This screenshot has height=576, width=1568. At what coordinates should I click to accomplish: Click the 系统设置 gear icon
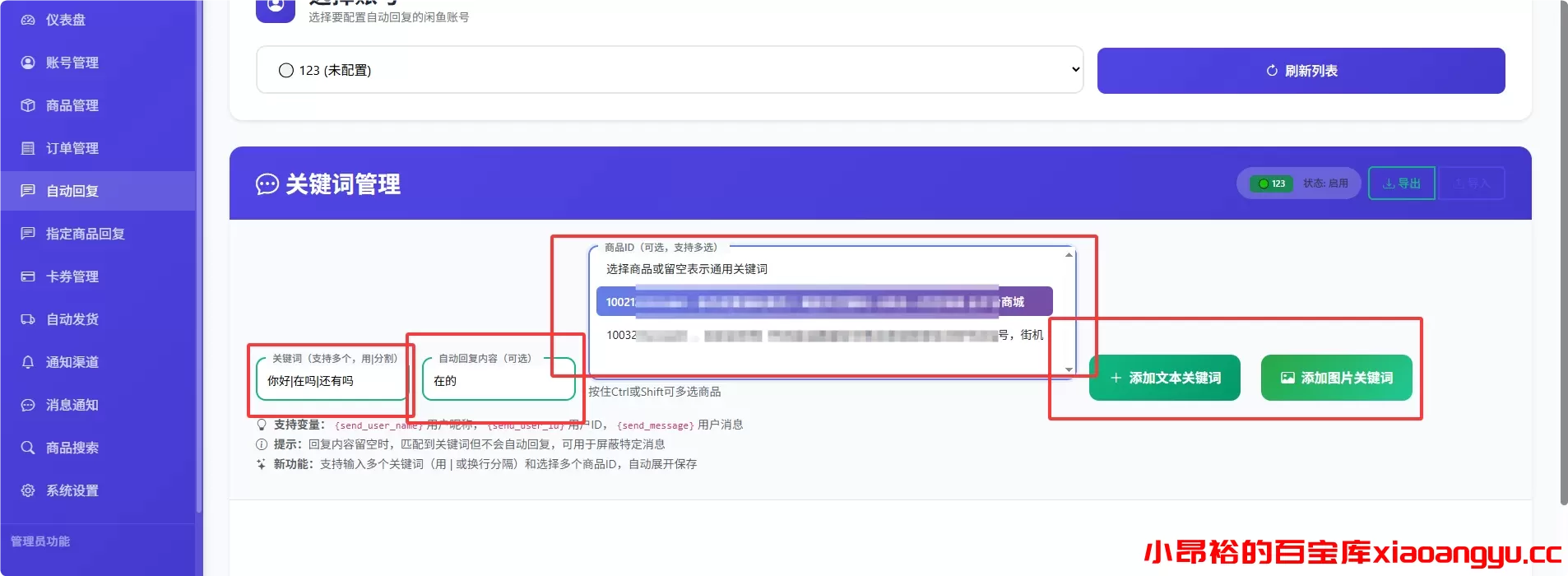pos(28,490)
